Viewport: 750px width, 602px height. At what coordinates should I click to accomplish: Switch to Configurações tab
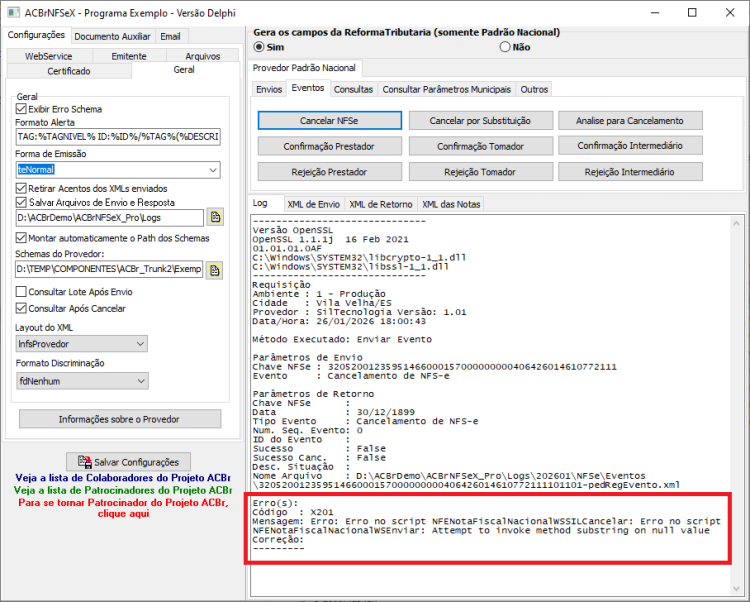point(36,35)
